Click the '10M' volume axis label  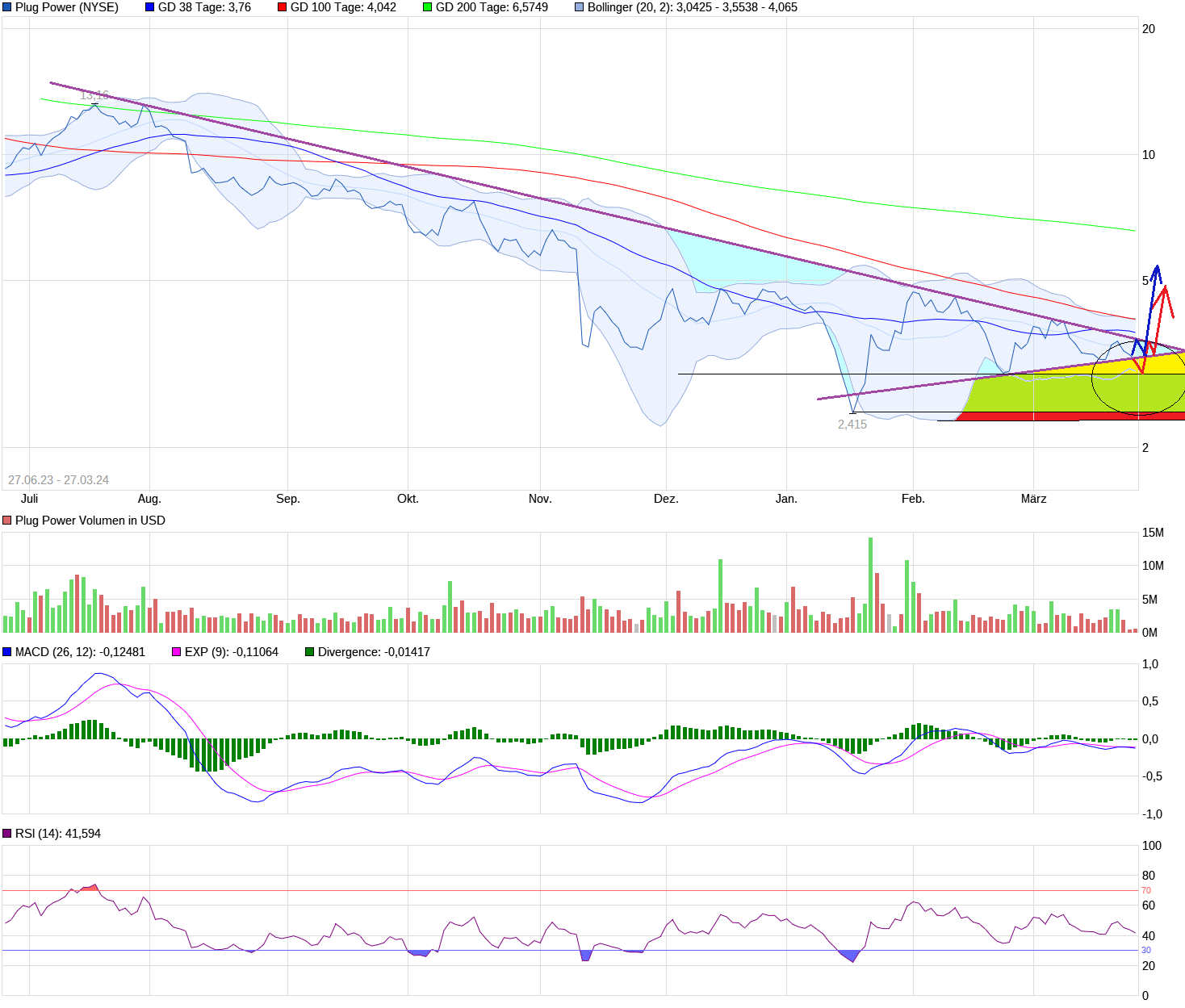coord(1153,566)
